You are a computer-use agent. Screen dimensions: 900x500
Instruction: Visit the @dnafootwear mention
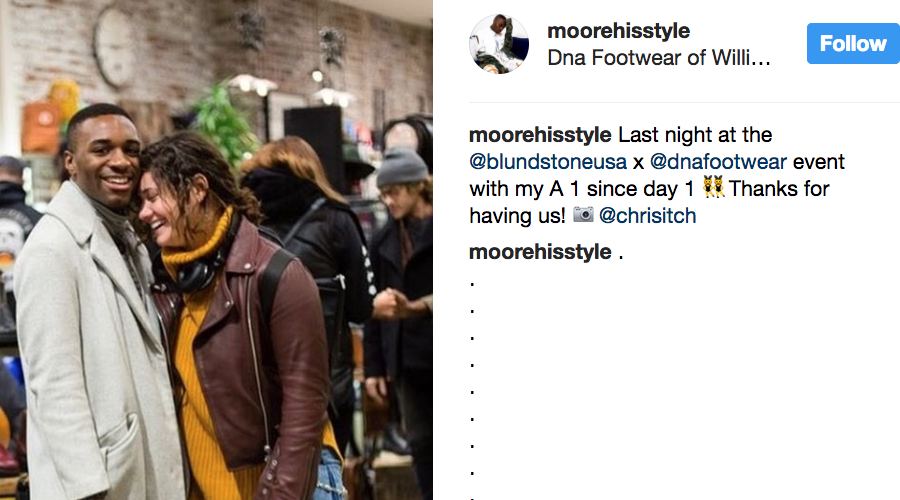pos(717,162)
